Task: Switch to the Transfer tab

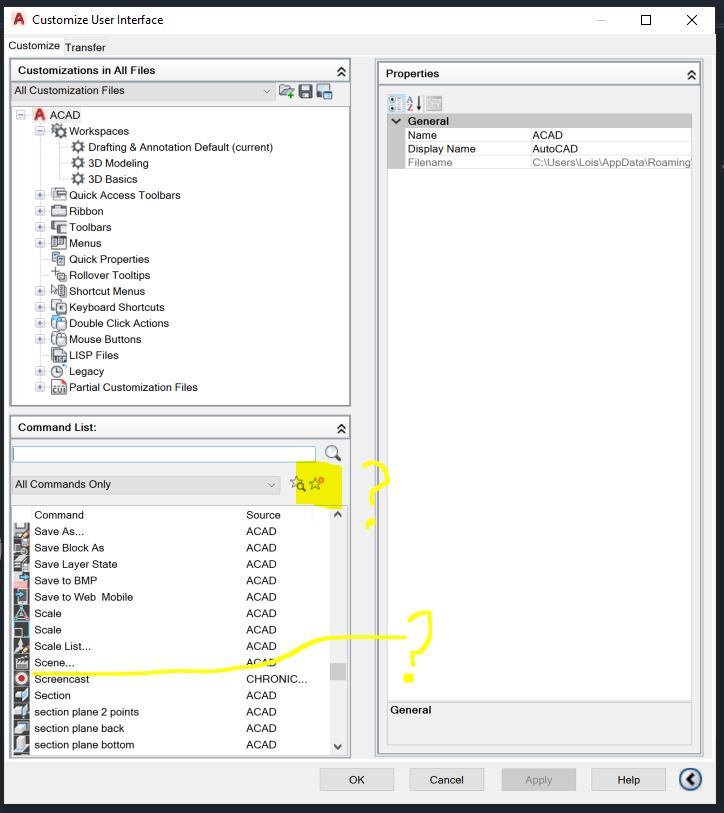Action: tap(85, 47)
